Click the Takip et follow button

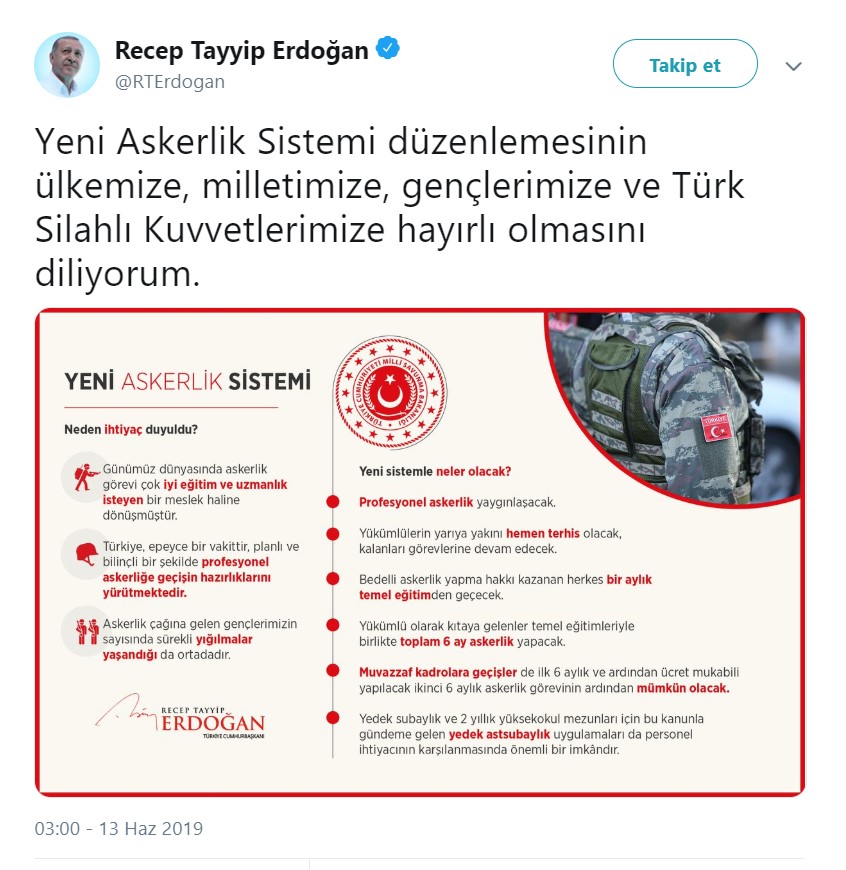685,64
